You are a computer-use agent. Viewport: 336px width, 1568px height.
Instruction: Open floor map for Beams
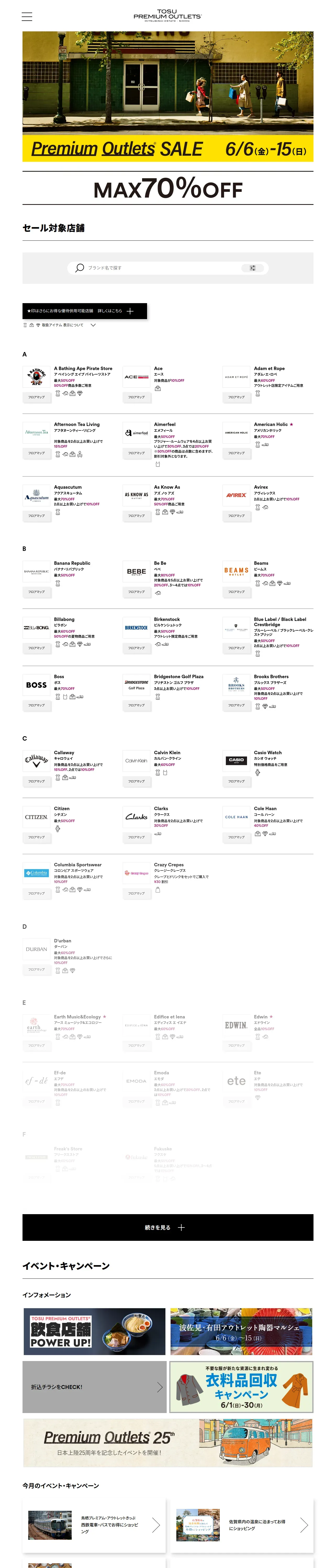coord(236,592)
